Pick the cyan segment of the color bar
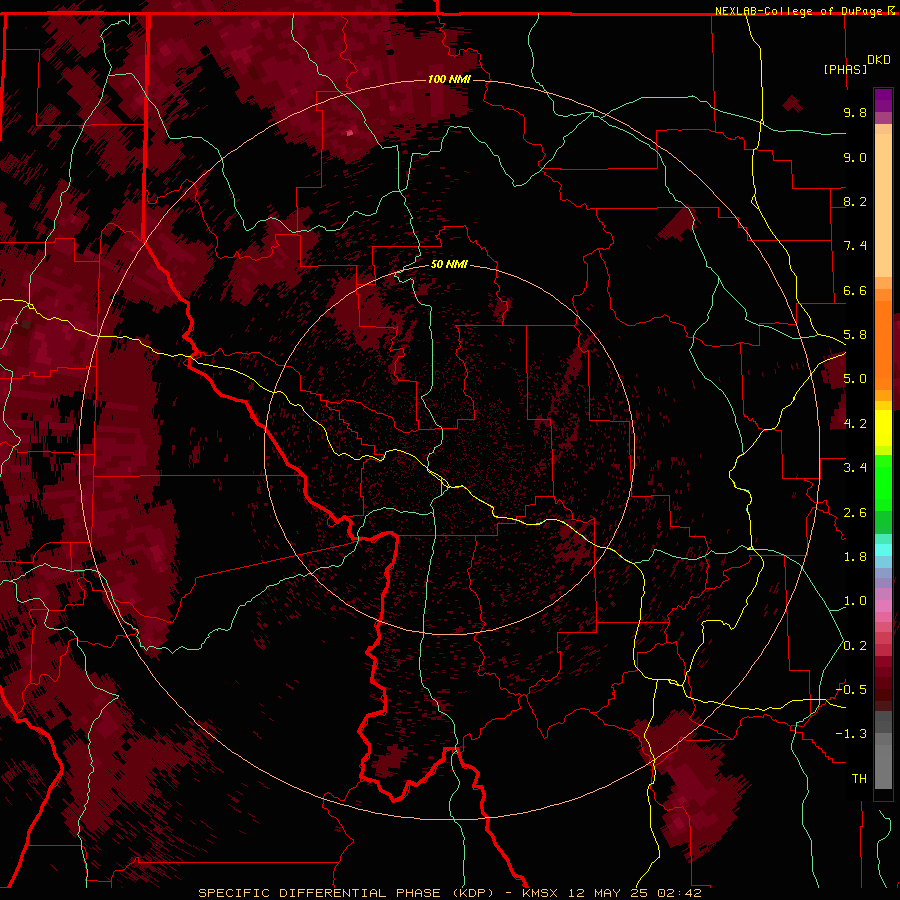Screen dimensions: 900x900 pos(883,549)
